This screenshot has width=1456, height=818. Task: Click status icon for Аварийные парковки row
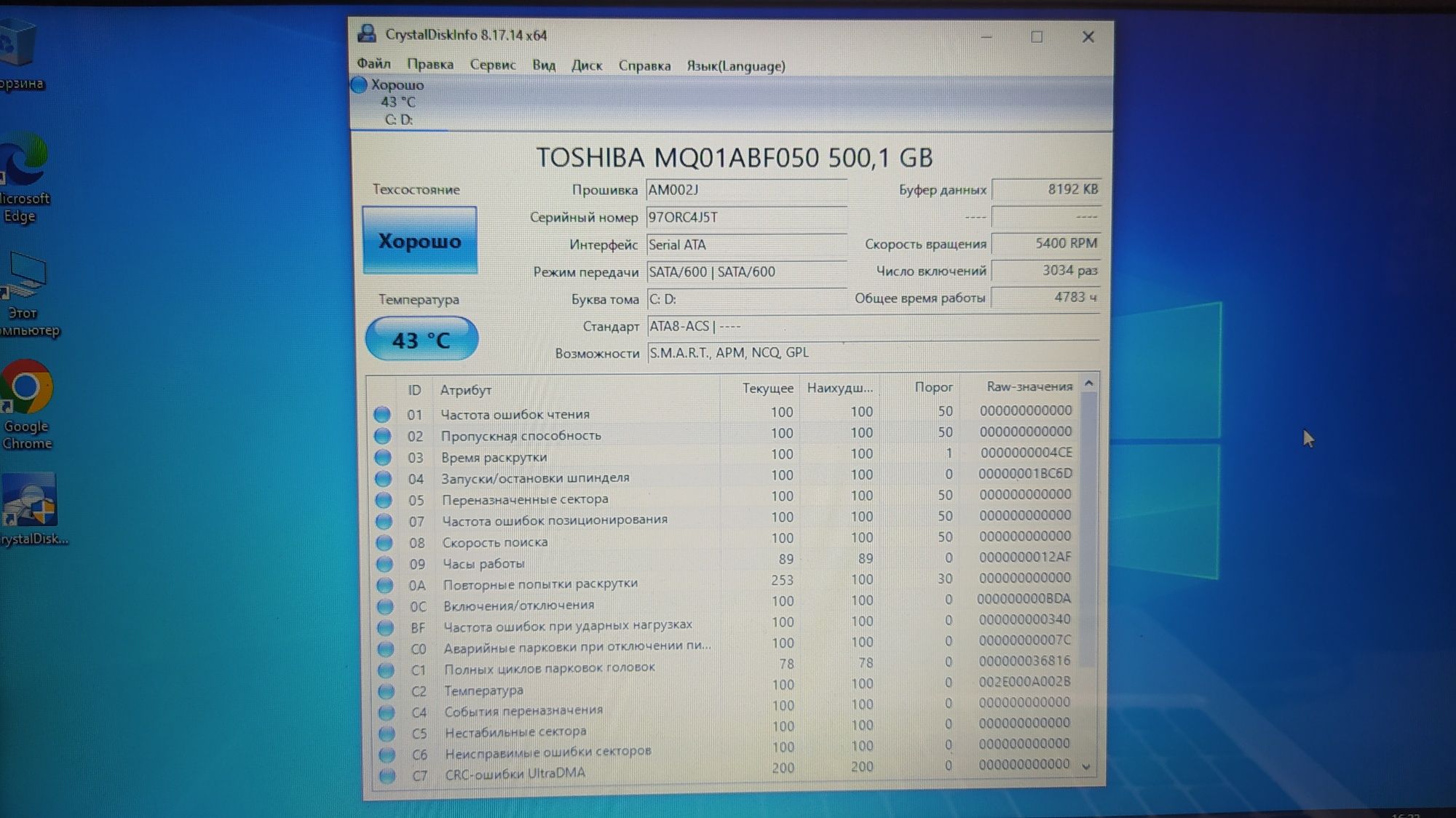[386, 648]
